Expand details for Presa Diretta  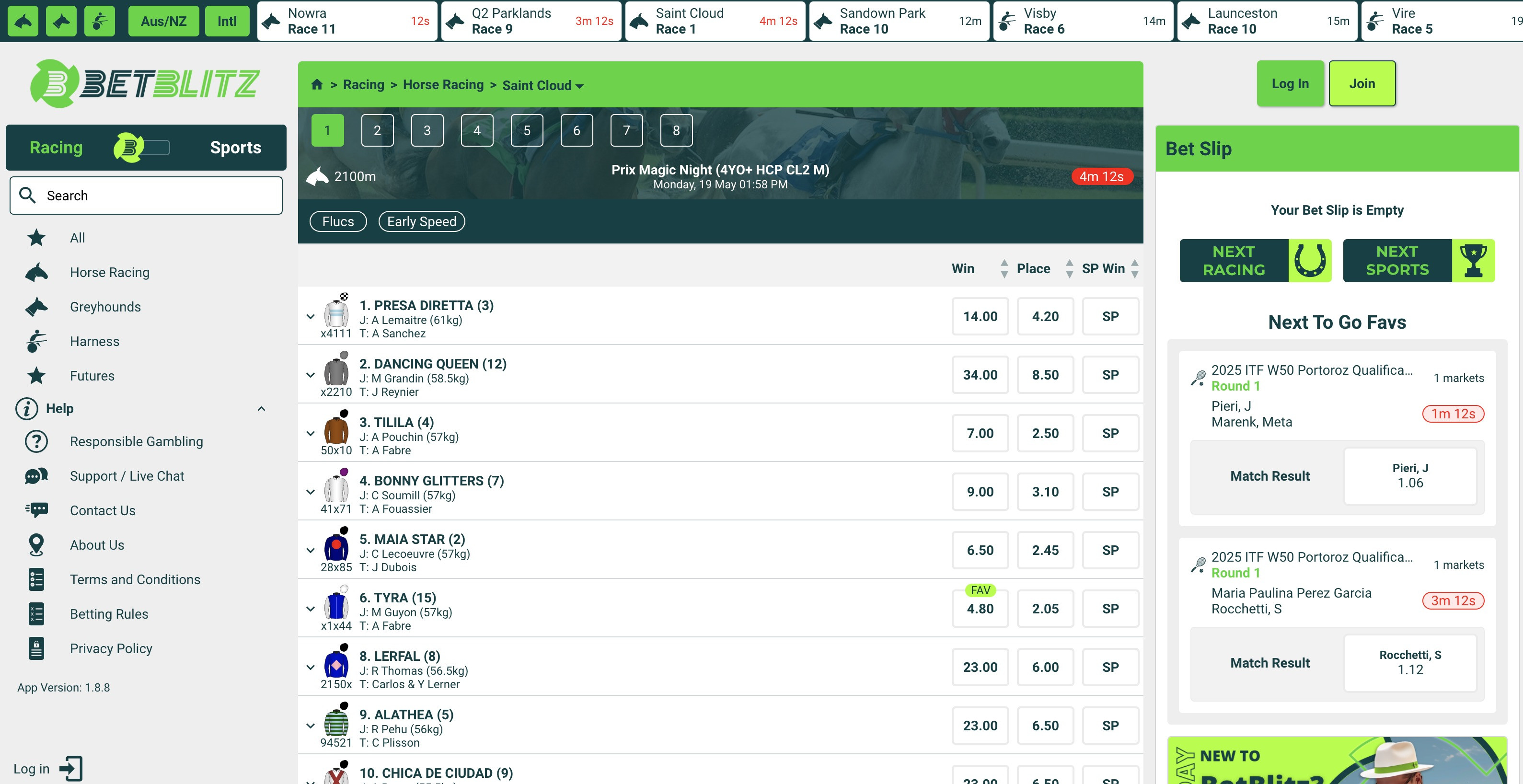(x=311, y=317)
